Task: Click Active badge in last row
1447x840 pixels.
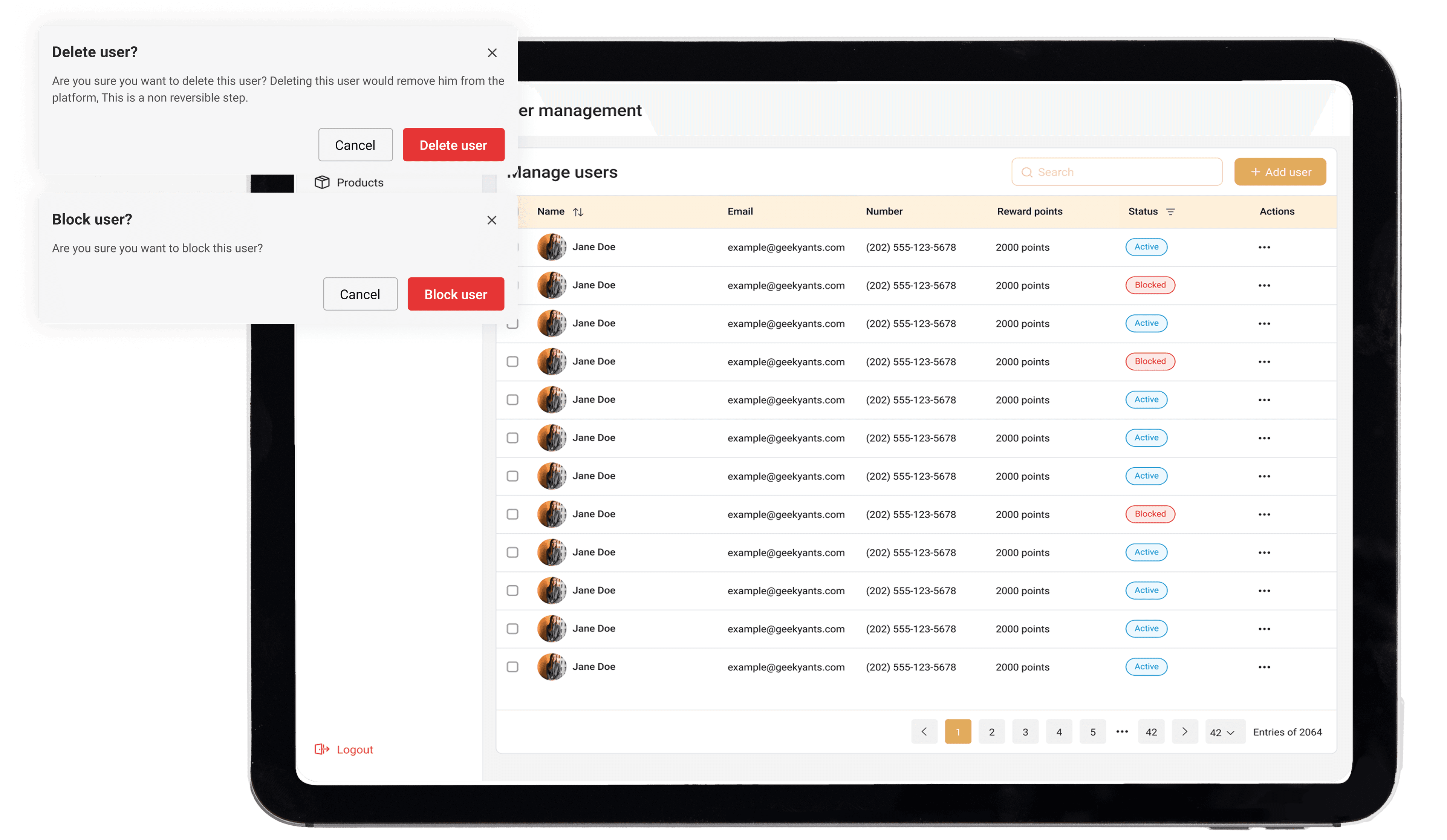Action: click(x=1146, y=667)
